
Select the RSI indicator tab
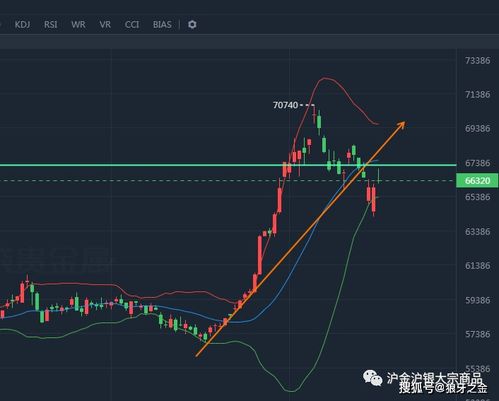pyautogui.click(x=51, y=25)
